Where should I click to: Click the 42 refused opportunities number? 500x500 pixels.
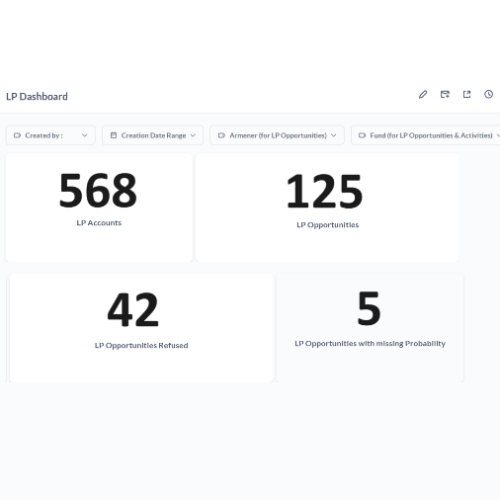point(133,310)
